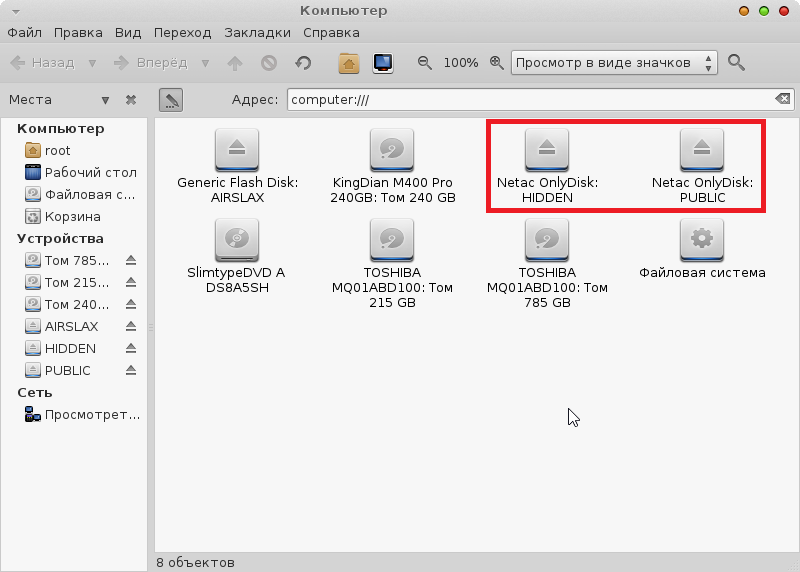Screen dimensions: 800x572
Task: Open the Вид menu
Action: [128, 33]
